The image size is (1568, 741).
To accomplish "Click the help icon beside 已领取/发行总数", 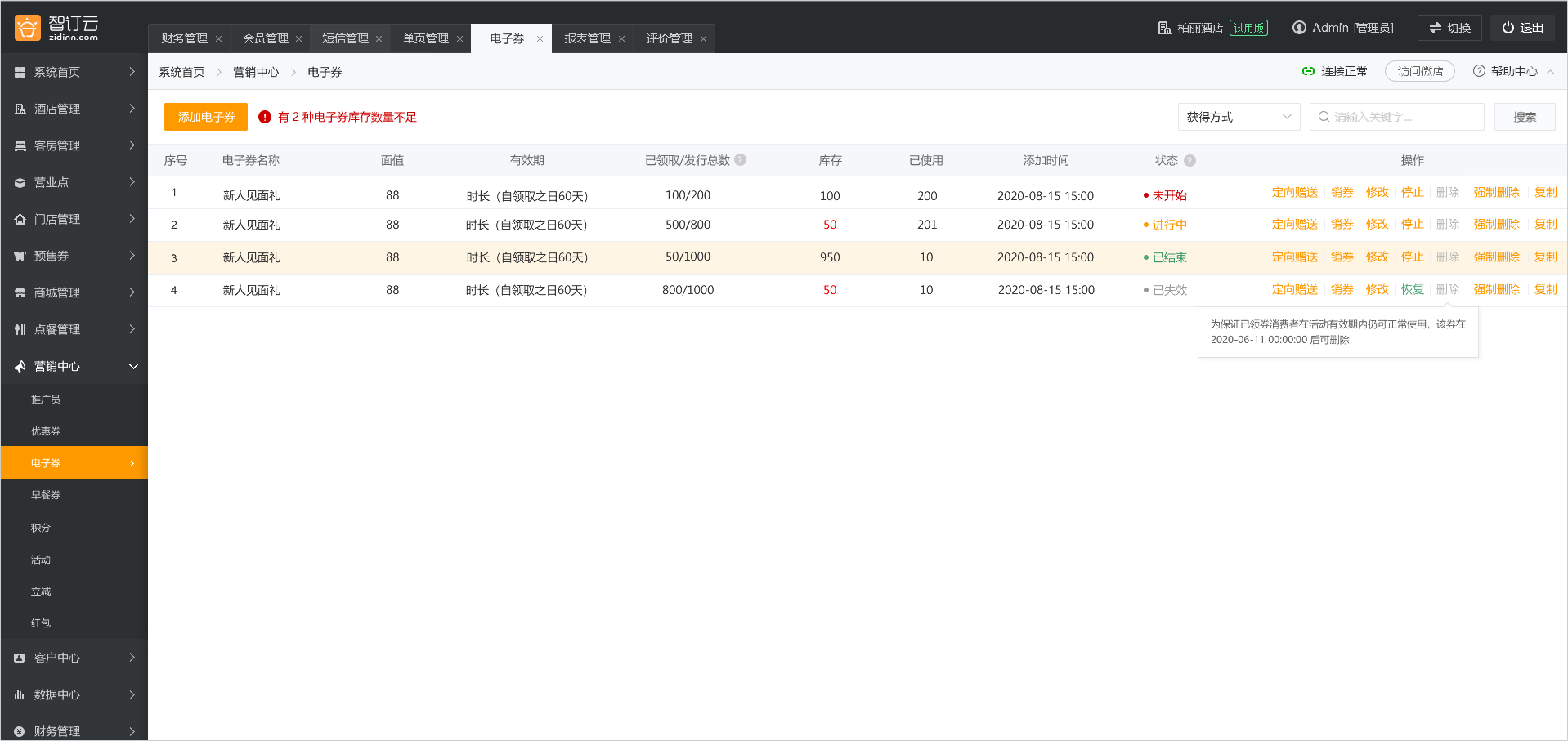I will (740, 160).
